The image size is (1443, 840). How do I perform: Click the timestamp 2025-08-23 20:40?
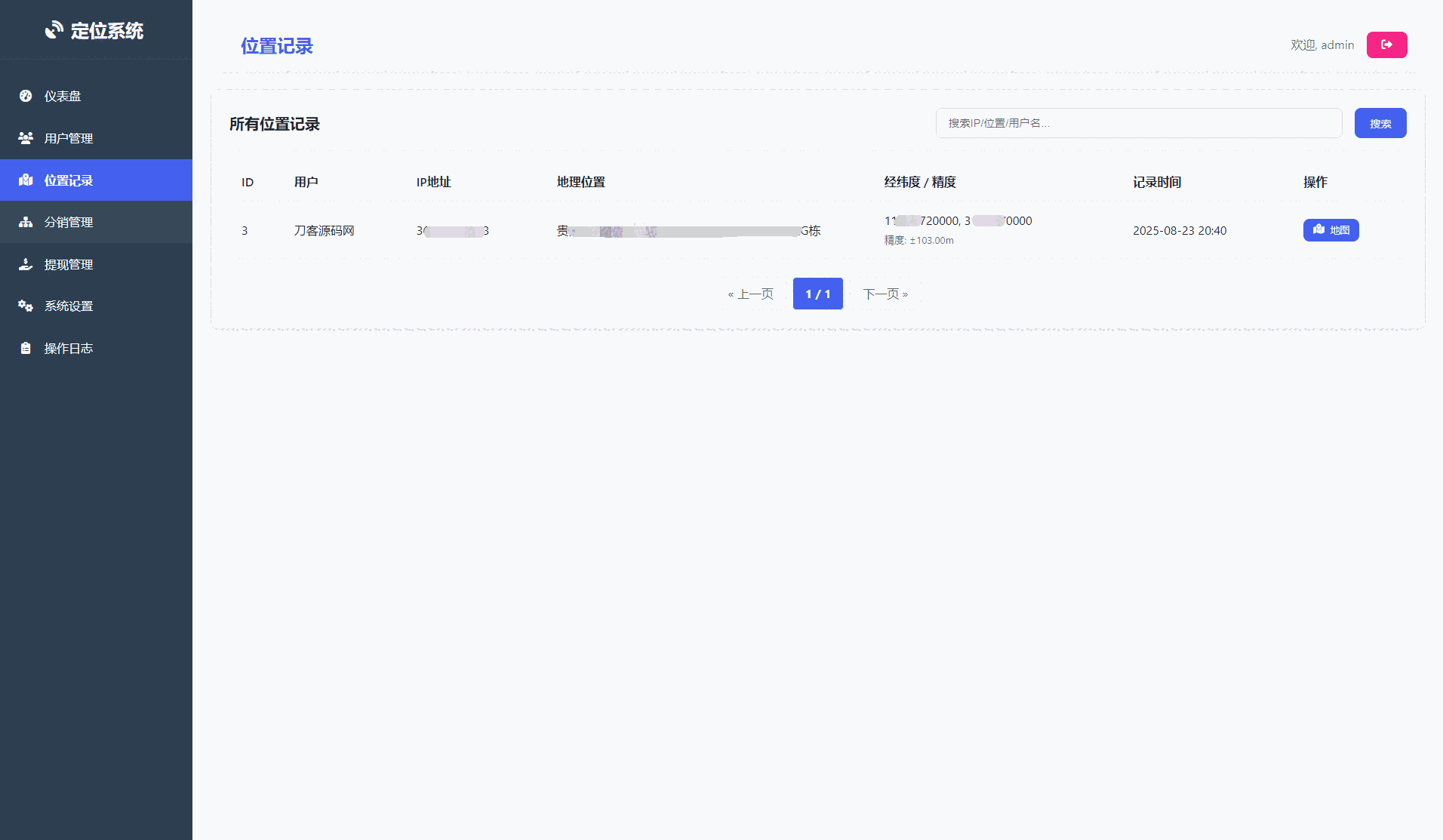point(1180,231)
